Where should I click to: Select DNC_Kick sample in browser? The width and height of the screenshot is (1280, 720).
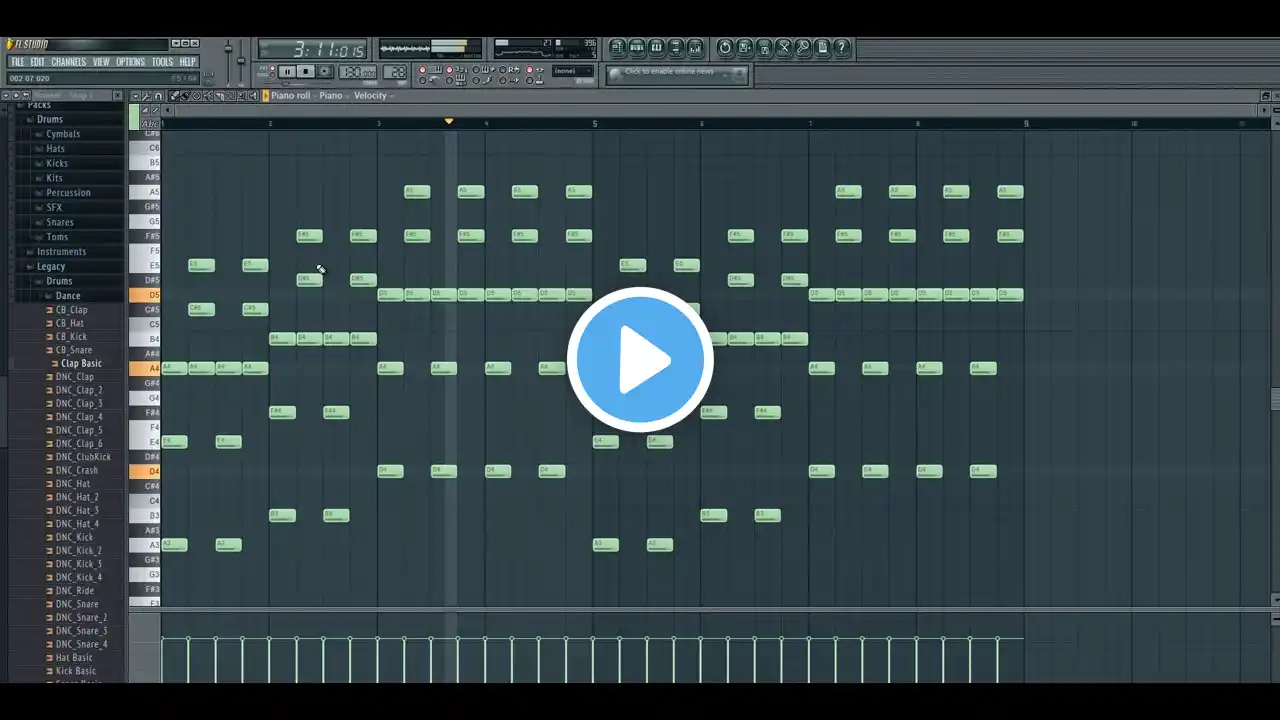tap(74, 537)
